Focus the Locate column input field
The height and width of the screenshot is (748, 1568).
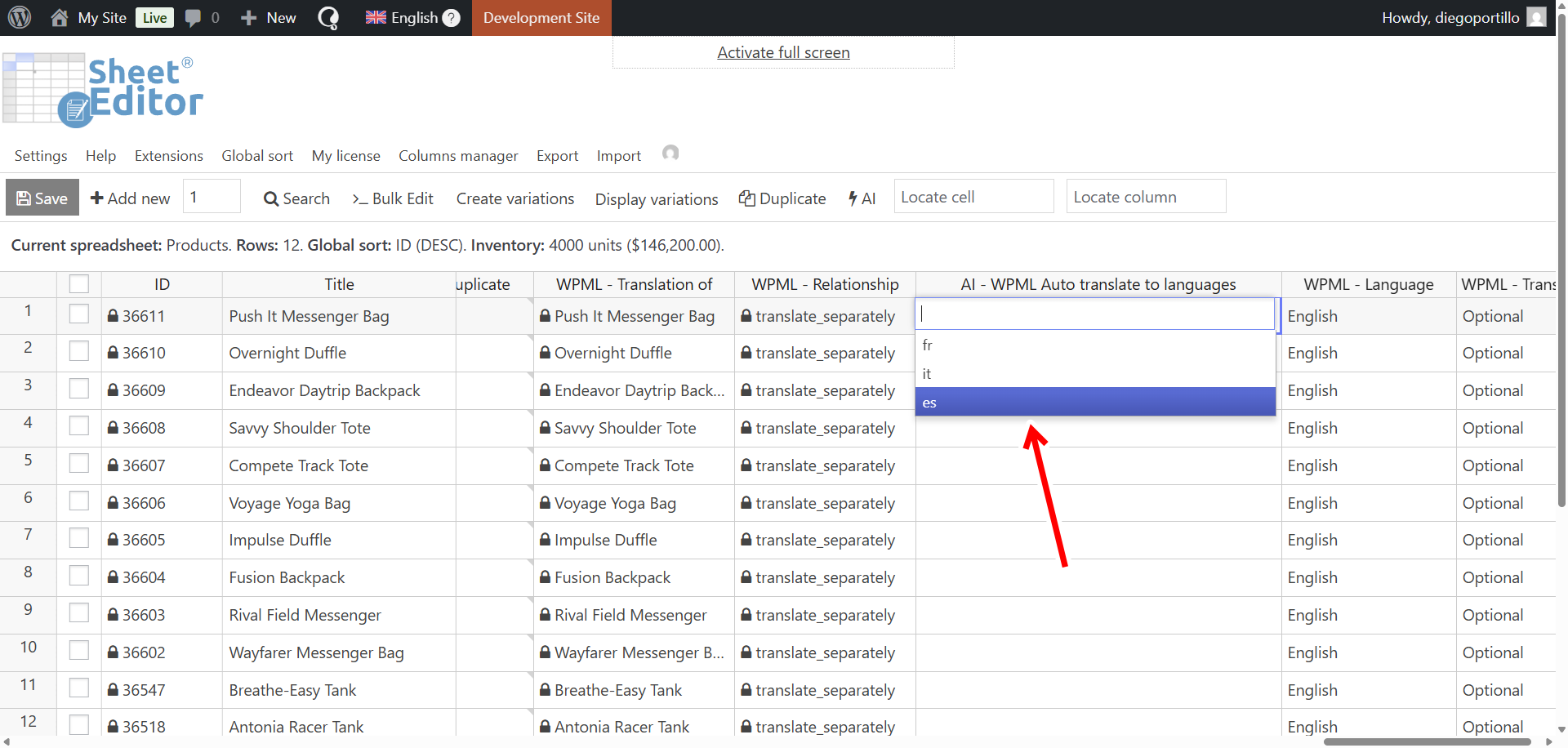[x=1145, y=197]
